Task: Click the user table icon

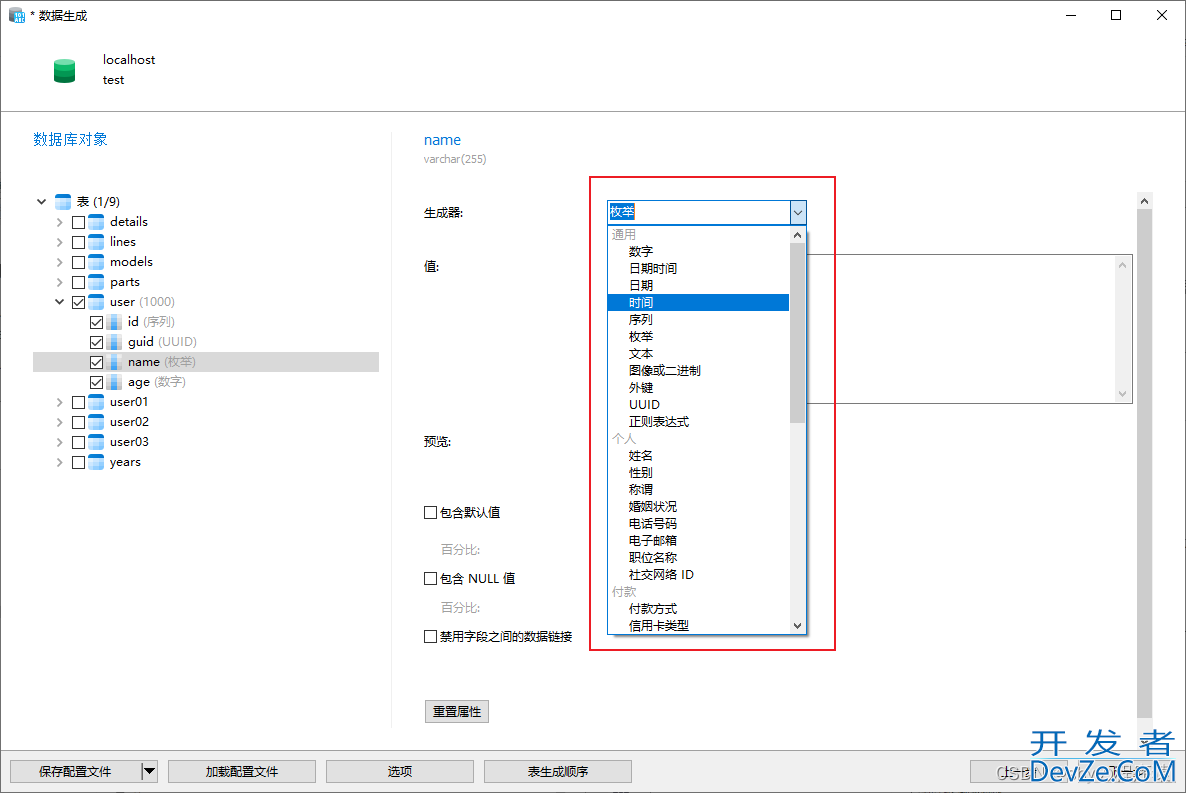Action: (x=96, y=302)
